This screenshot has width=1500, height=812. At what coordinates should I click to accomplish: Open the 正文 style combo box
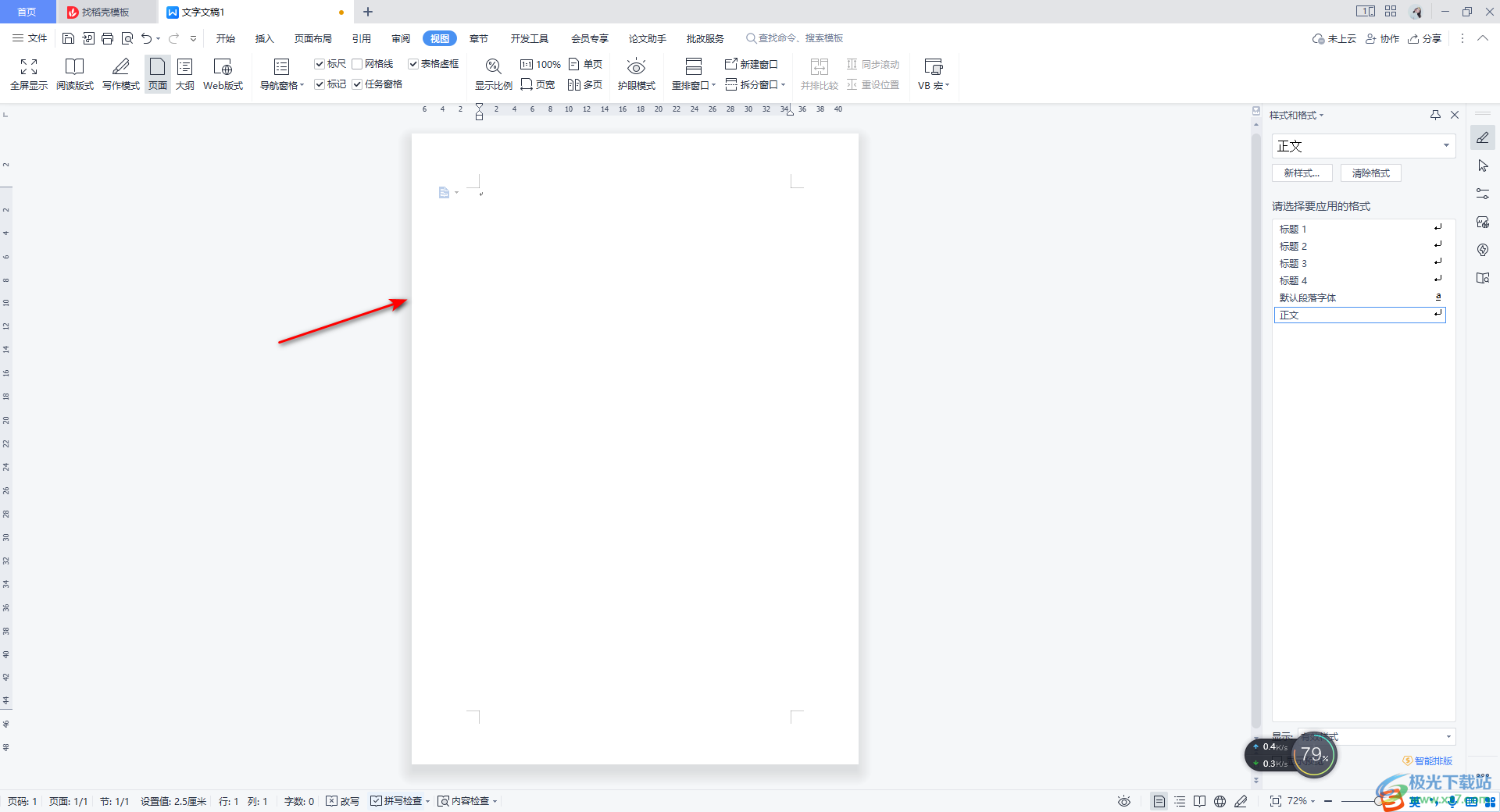[1363, 146]
